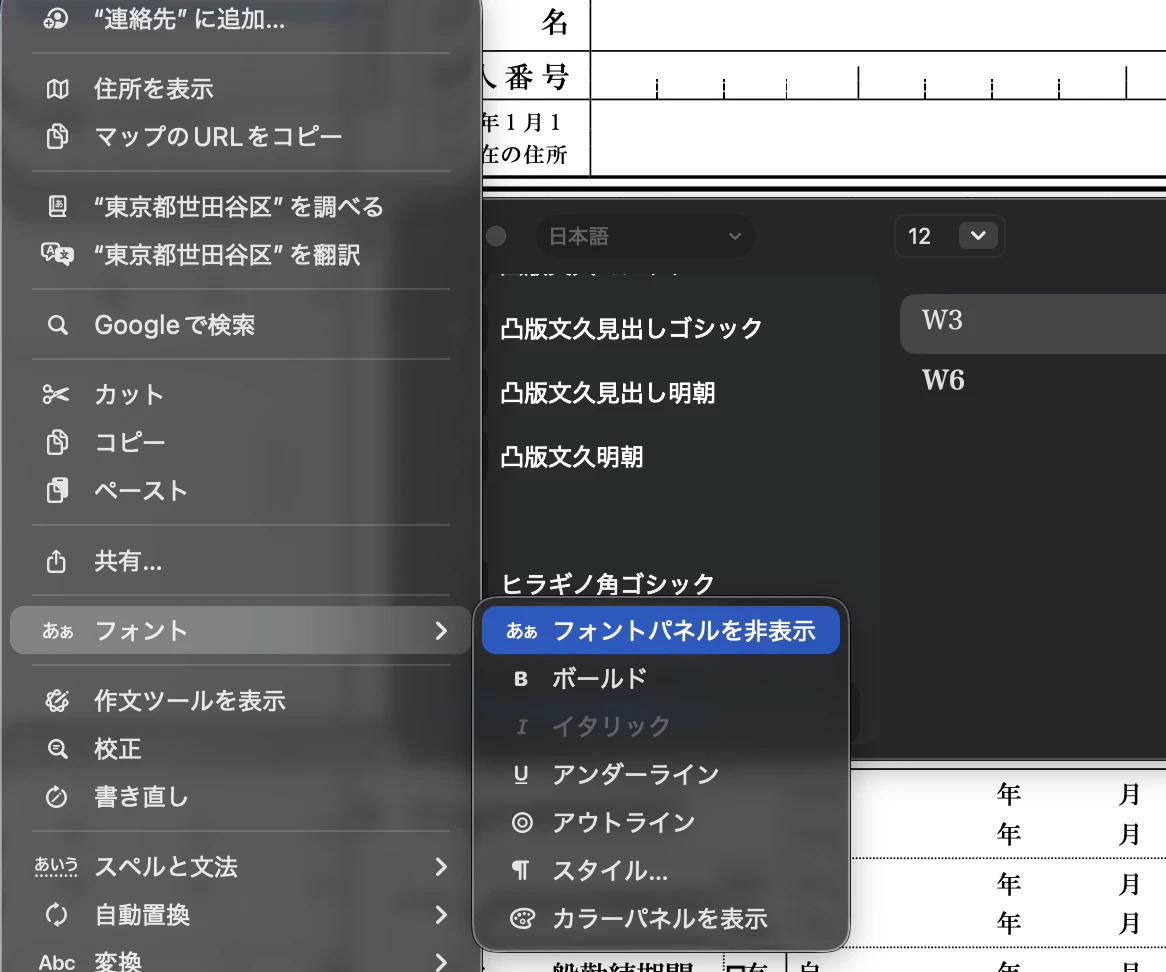1166x972 pixels.
Task: Click the round button left of 日本語
Action: coord(496,236)
